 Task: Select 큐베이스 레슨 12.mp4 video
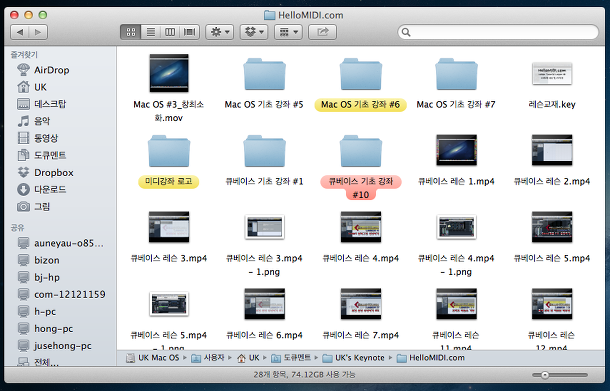tap(552, 304)
